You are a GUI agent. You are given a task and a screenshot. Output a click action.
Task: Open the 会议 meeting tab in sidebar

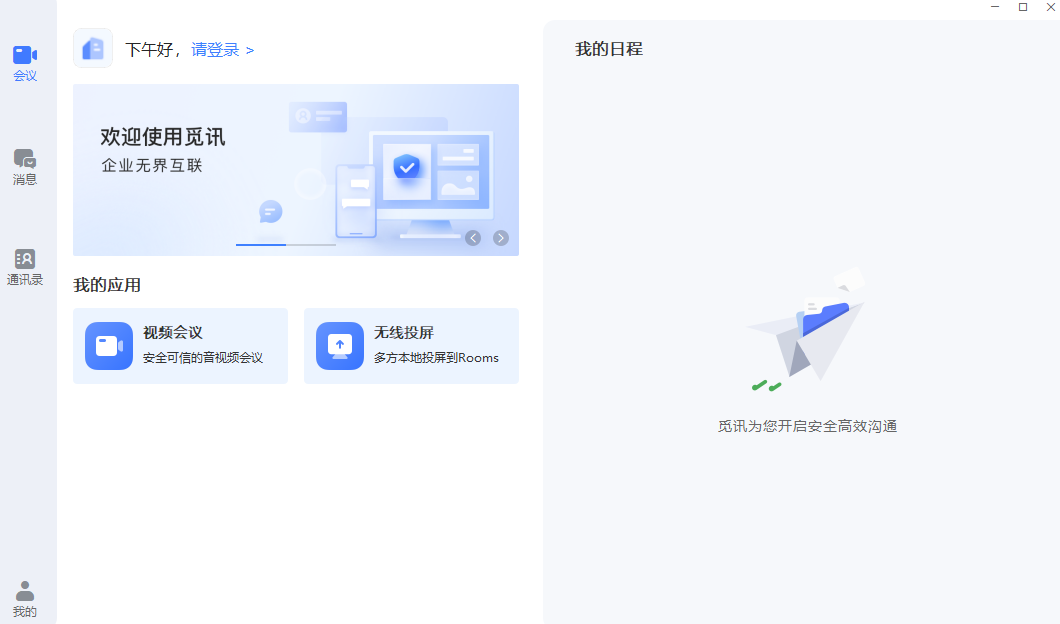[x=25, y=62]
